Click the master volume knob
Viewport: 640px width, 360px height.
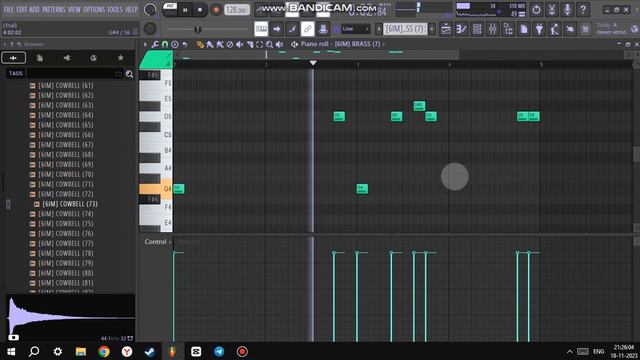[x=150, y=9]
